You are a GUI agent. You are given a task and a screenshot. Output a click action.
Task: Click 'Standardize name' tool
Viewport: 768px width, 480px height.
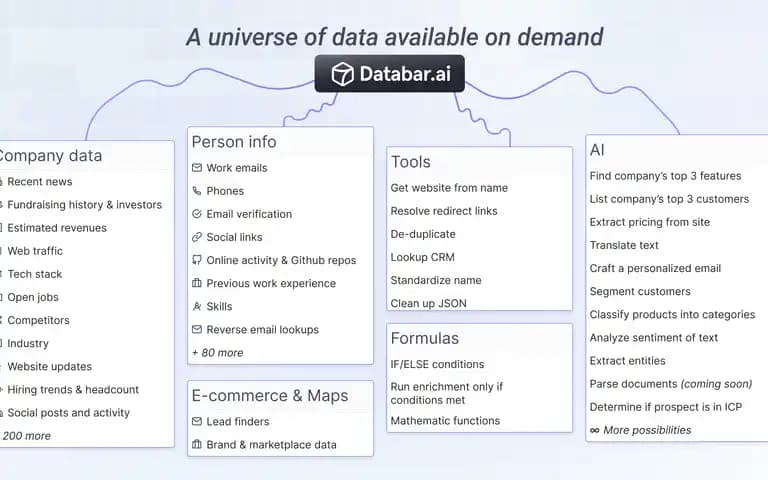[x=436, y=280]
